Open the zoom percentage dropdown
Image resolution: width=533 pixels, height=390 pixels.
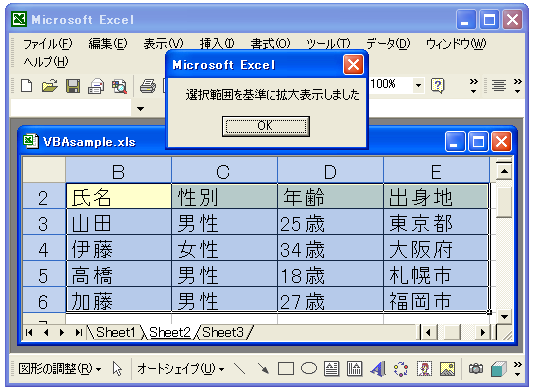tap(418, 85)
